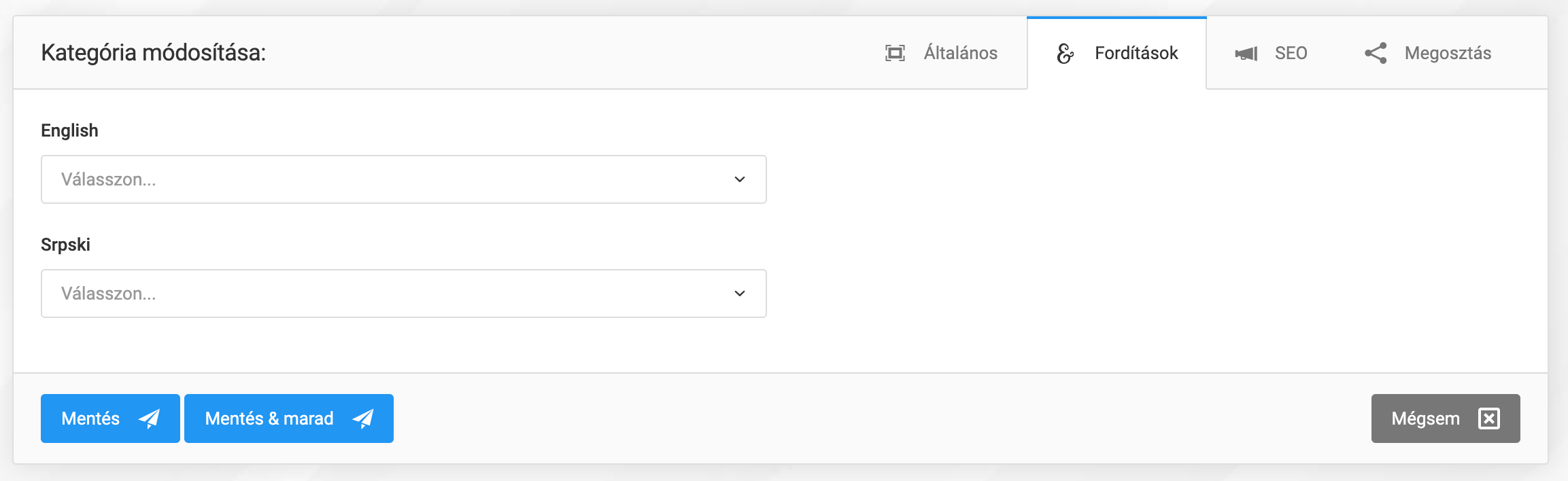Expand the Srpski field's chevron arrow
Image resolution: width=1568 pixels, height=481 pixels.
(740, 293)
